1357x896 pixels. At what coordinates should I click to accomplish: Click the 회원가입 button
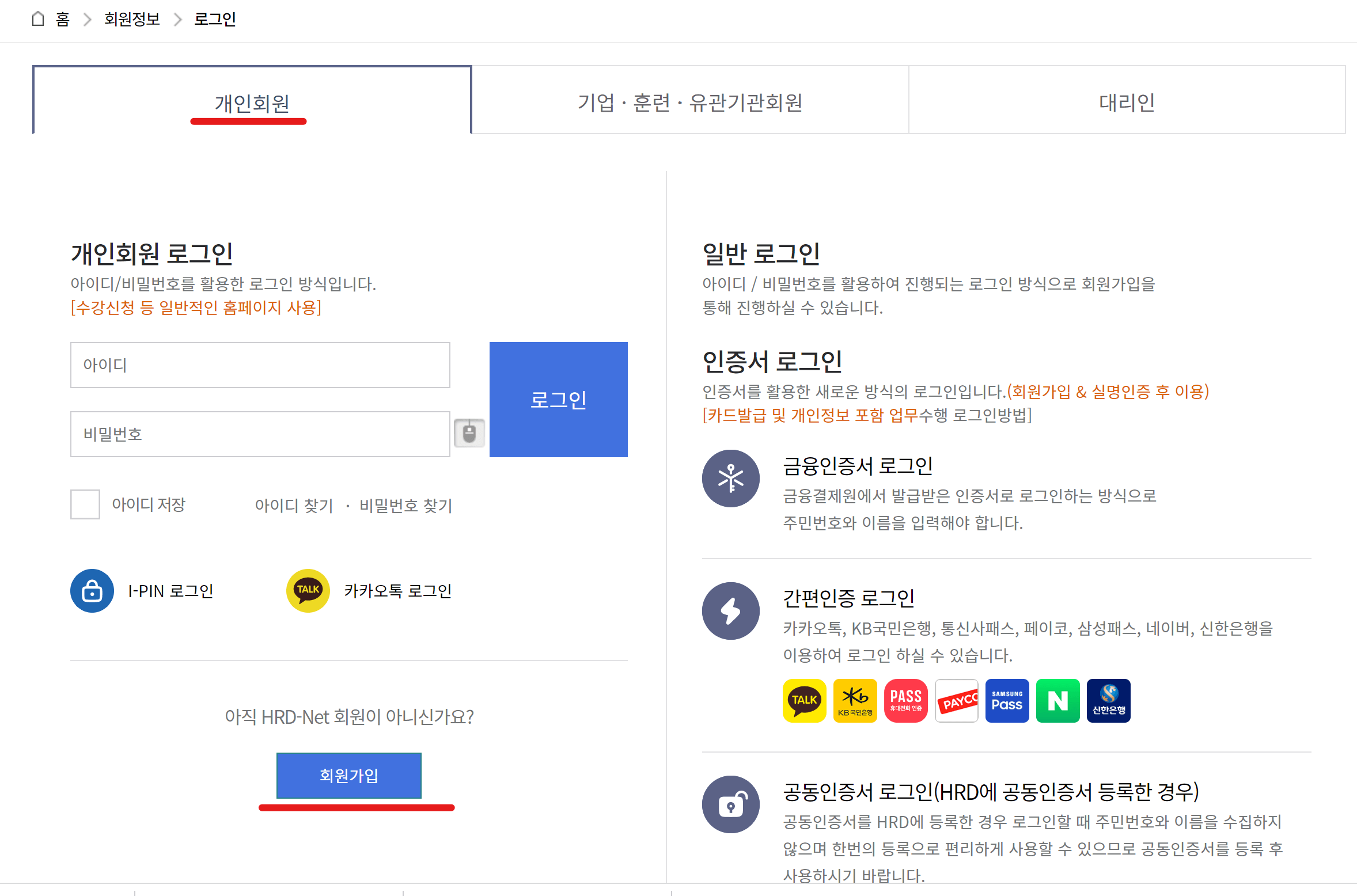point(348,775)
